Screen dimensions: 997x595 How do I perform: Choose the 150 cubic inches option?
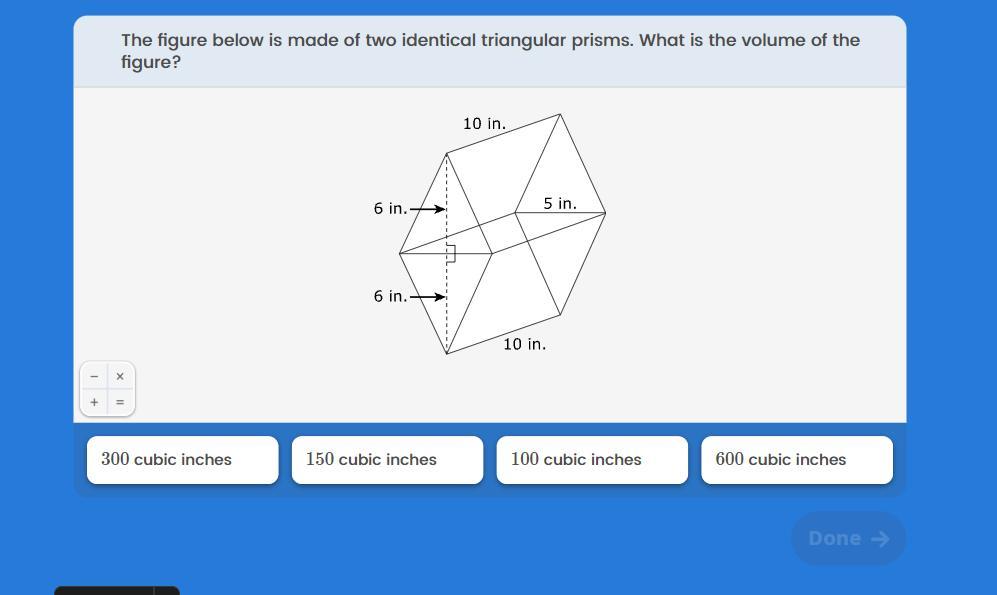click(x=387, y=460)
